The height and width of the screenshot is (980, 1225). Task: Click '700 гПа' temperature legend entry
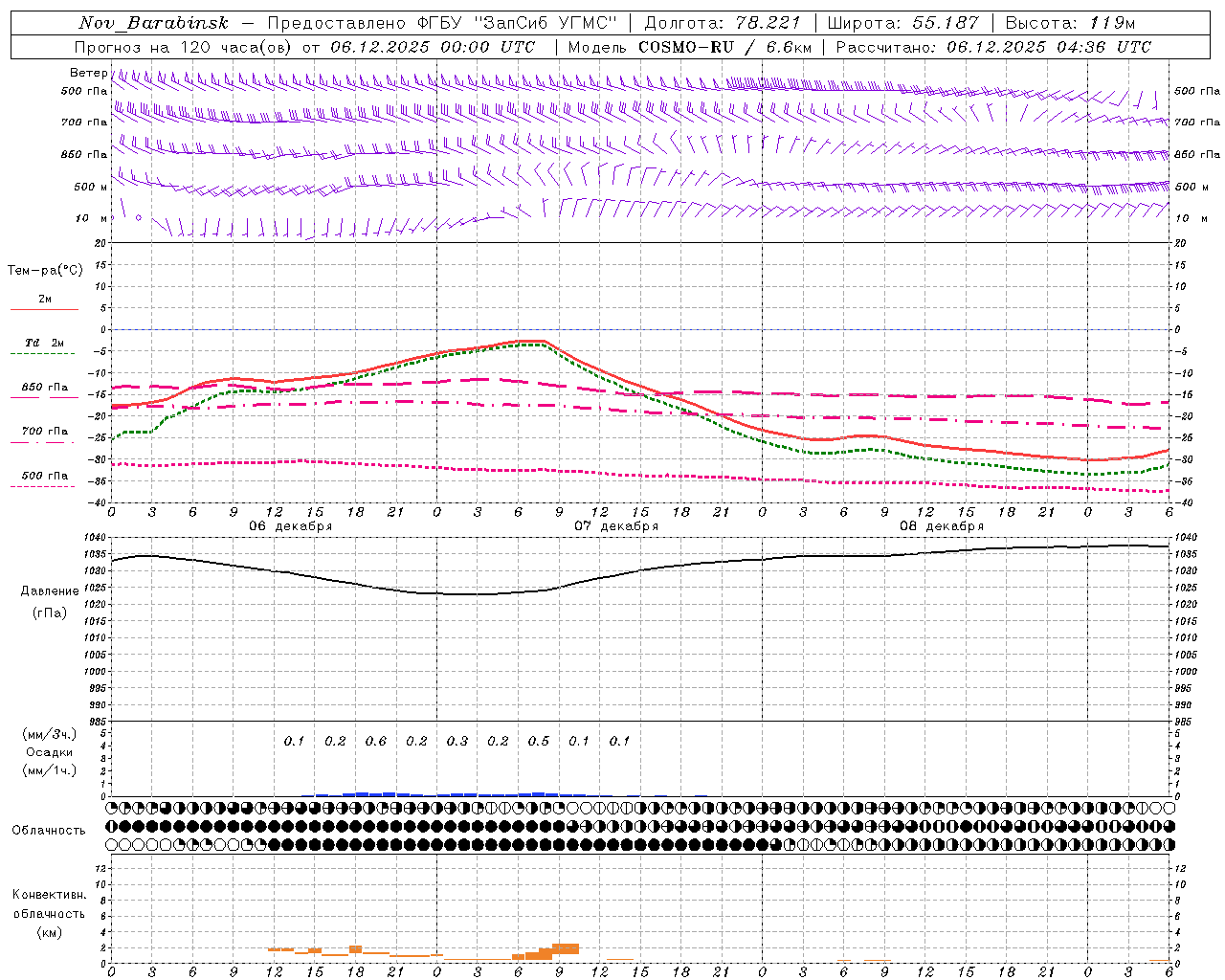45,432
